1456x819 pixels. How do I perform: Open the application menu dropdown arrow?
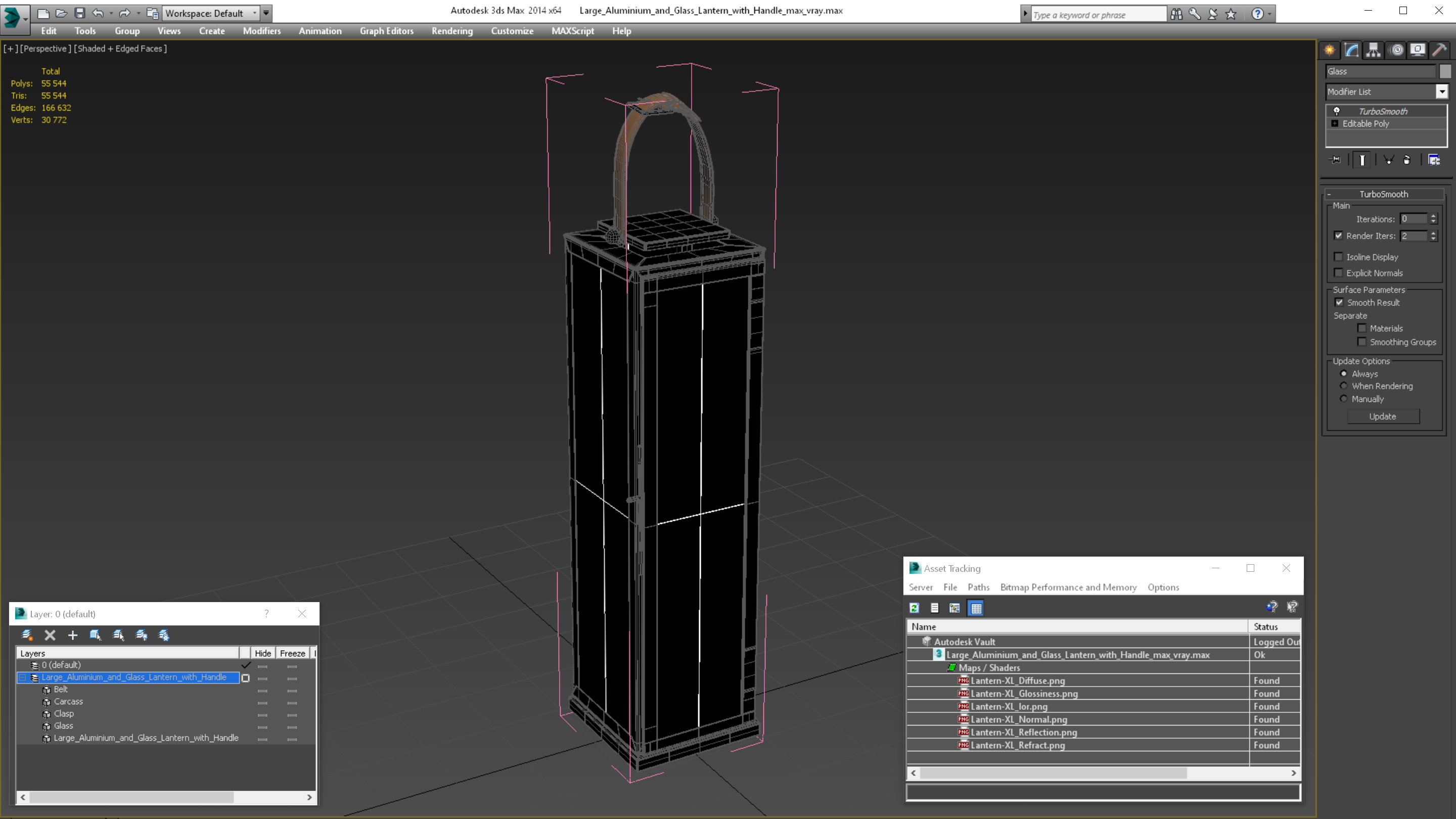pos(26,20)
